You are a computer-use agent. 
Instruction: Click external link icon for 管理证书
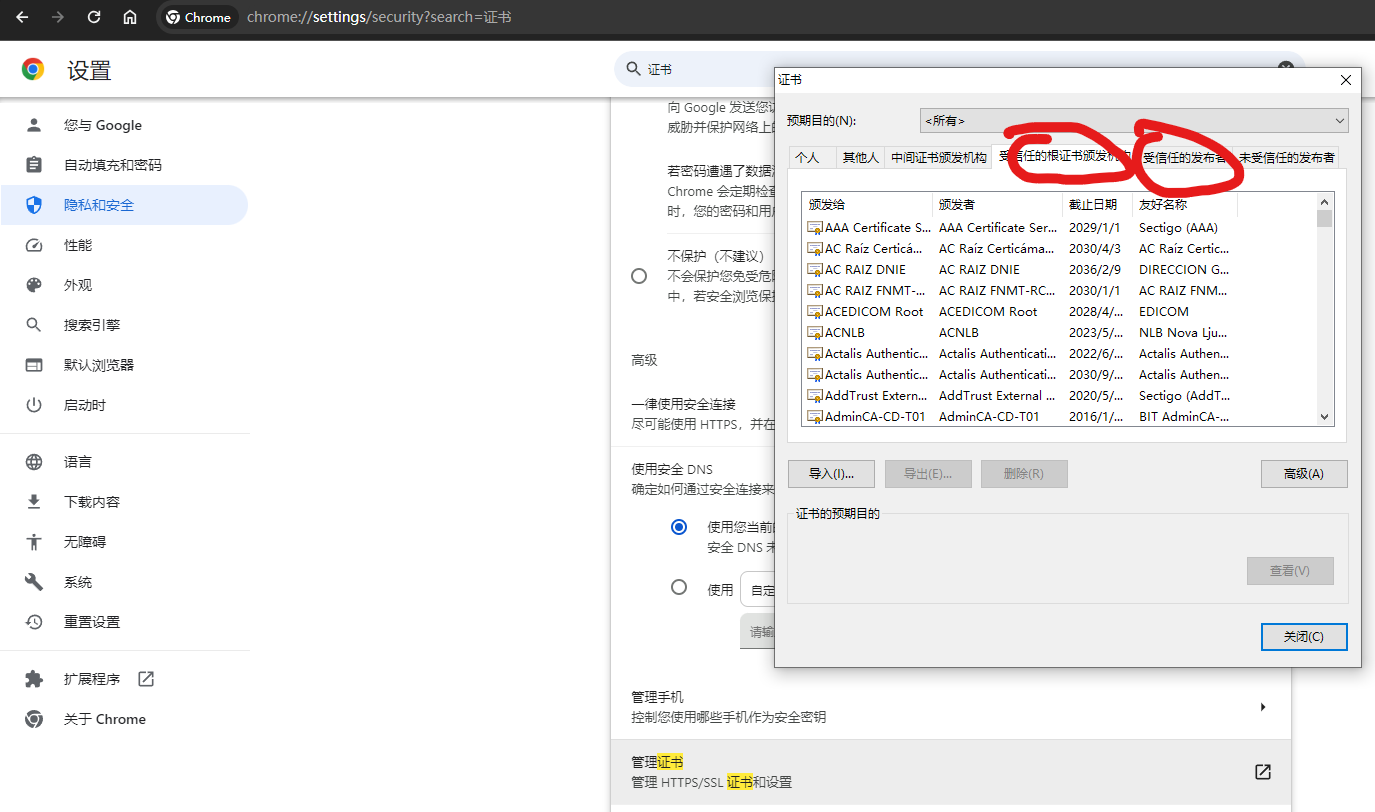point(1263,771)
